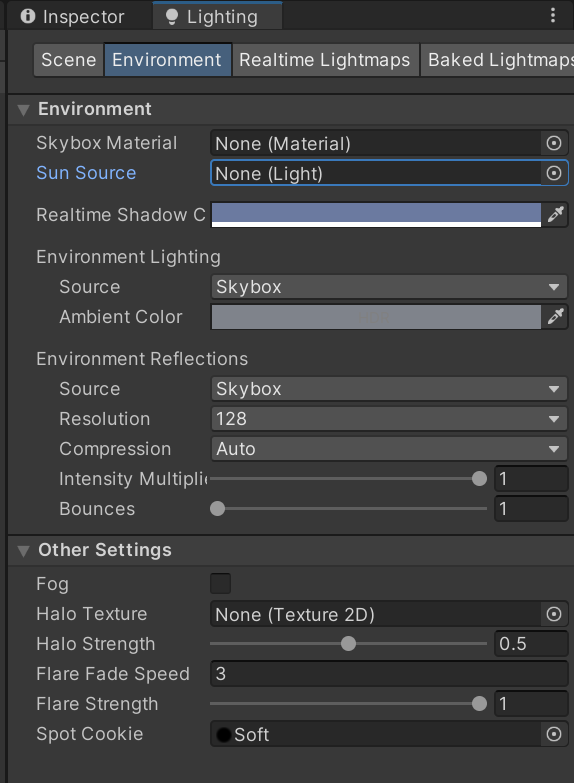
Task: Click the Environment Reflections heading
Action: (142, 359)
